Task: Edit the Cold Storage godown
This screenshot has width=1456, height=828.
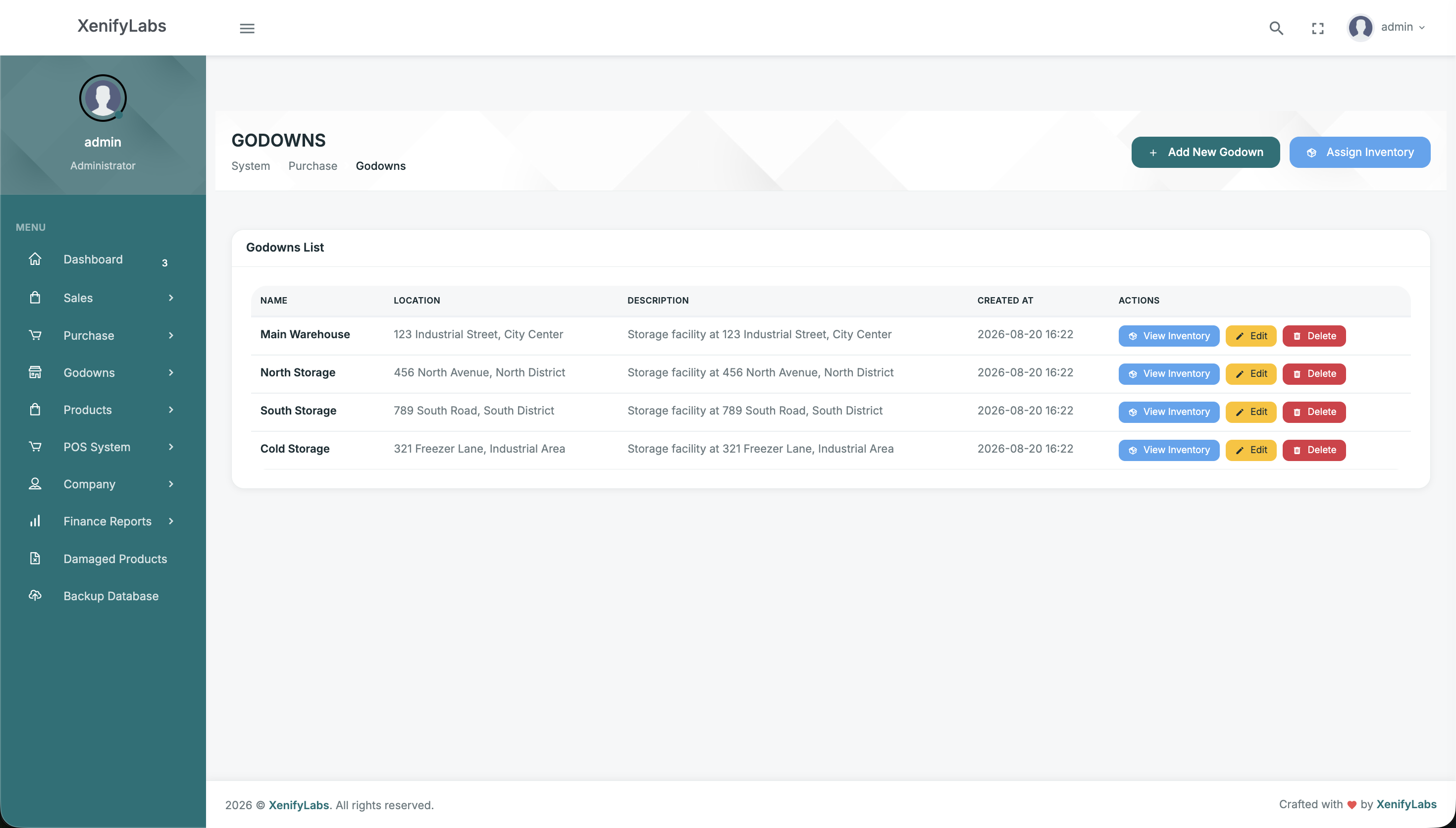Action: (x=1251, y=450)
